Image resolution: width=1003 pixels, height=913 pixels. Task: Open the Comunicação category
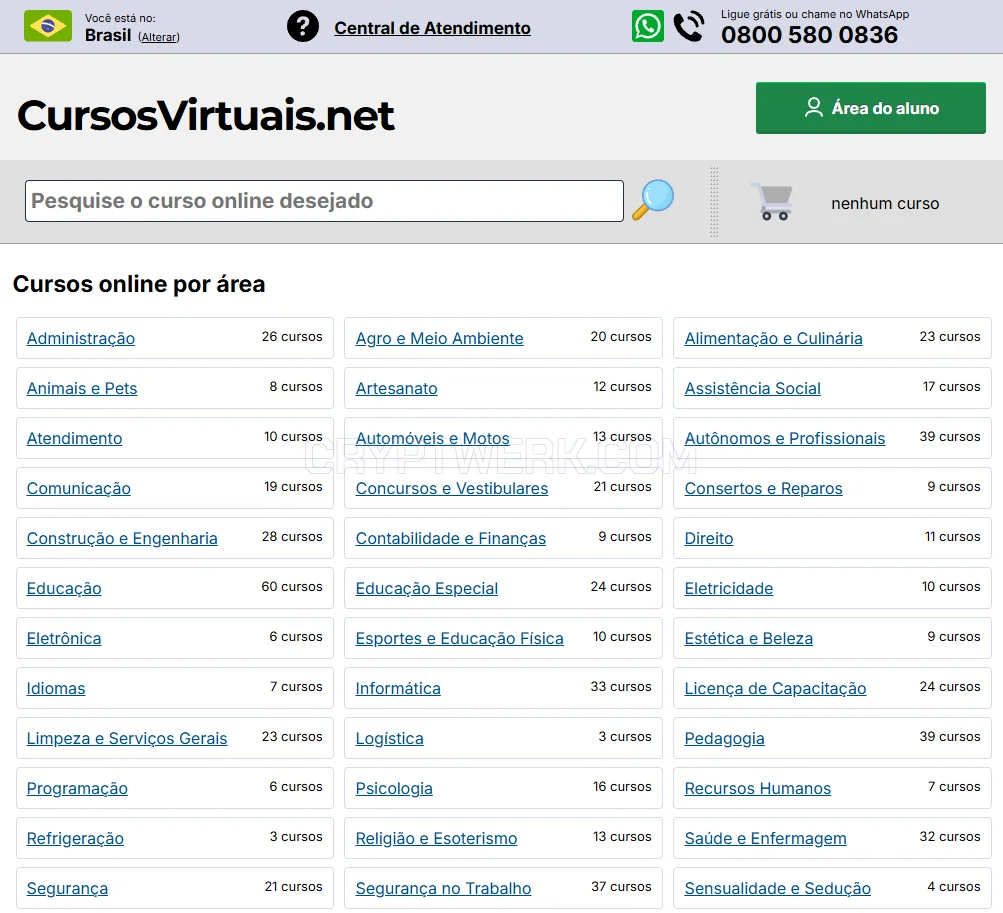(79, 488)
